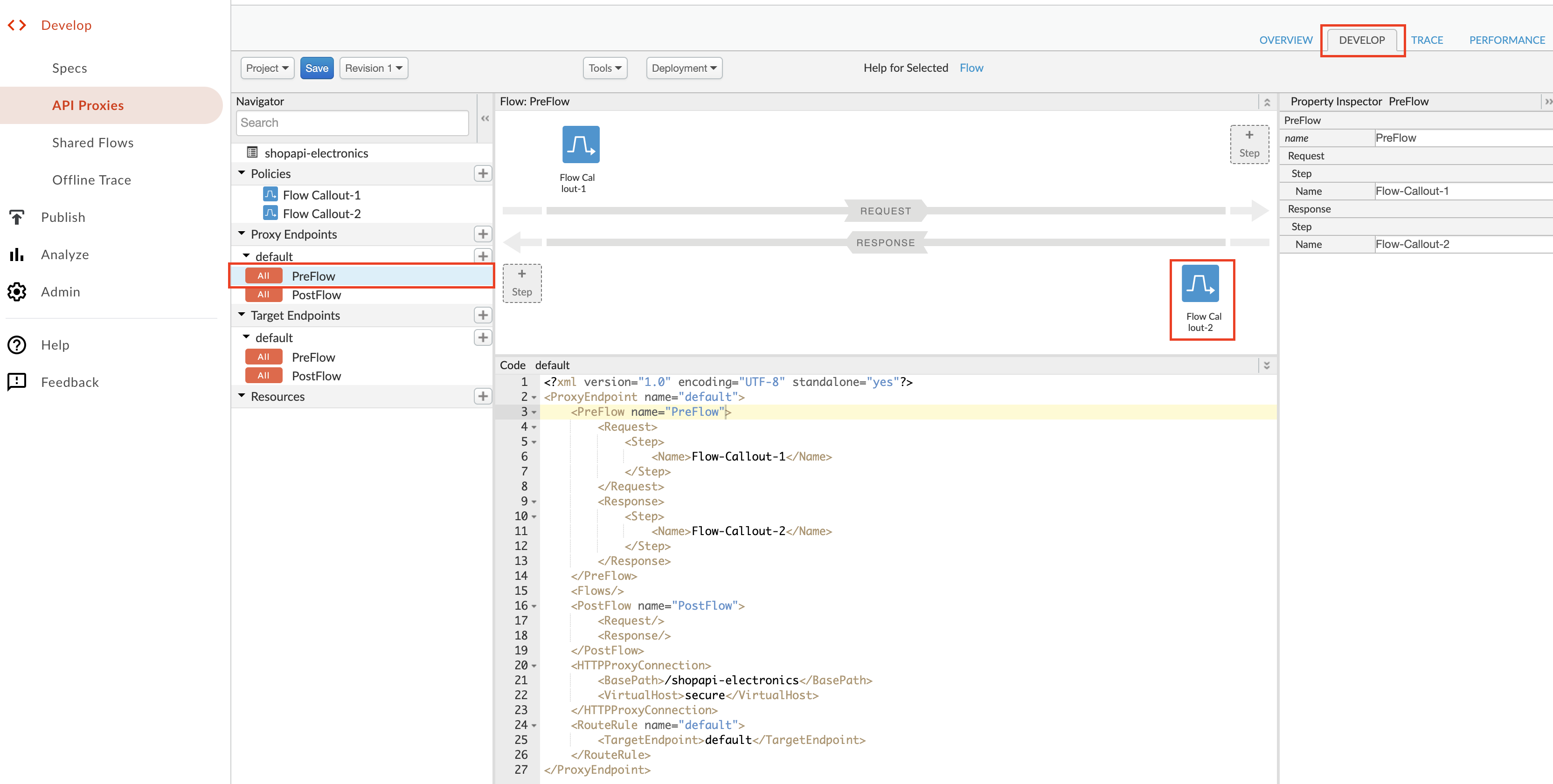Open the Flow help link
The width and height of the screenshot is (1553, 784).
pyautogui.click(x=971, y=68)
